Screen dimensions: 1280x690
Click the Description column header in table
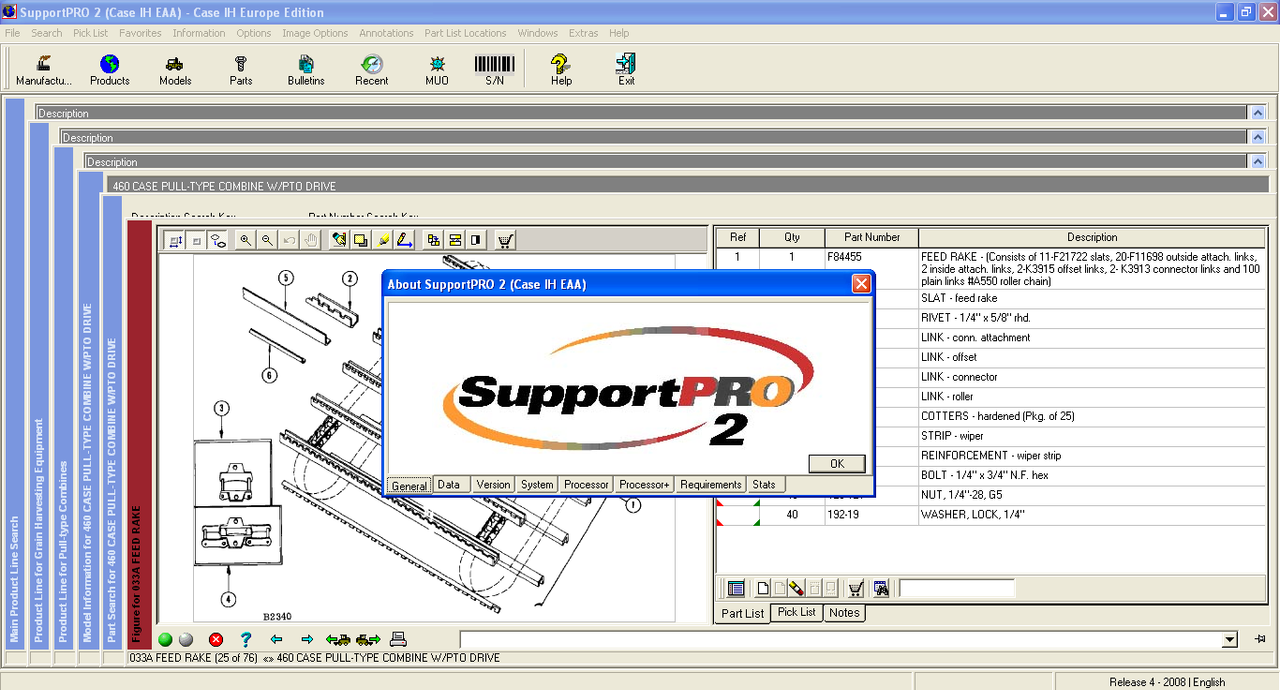(1092, 237)
